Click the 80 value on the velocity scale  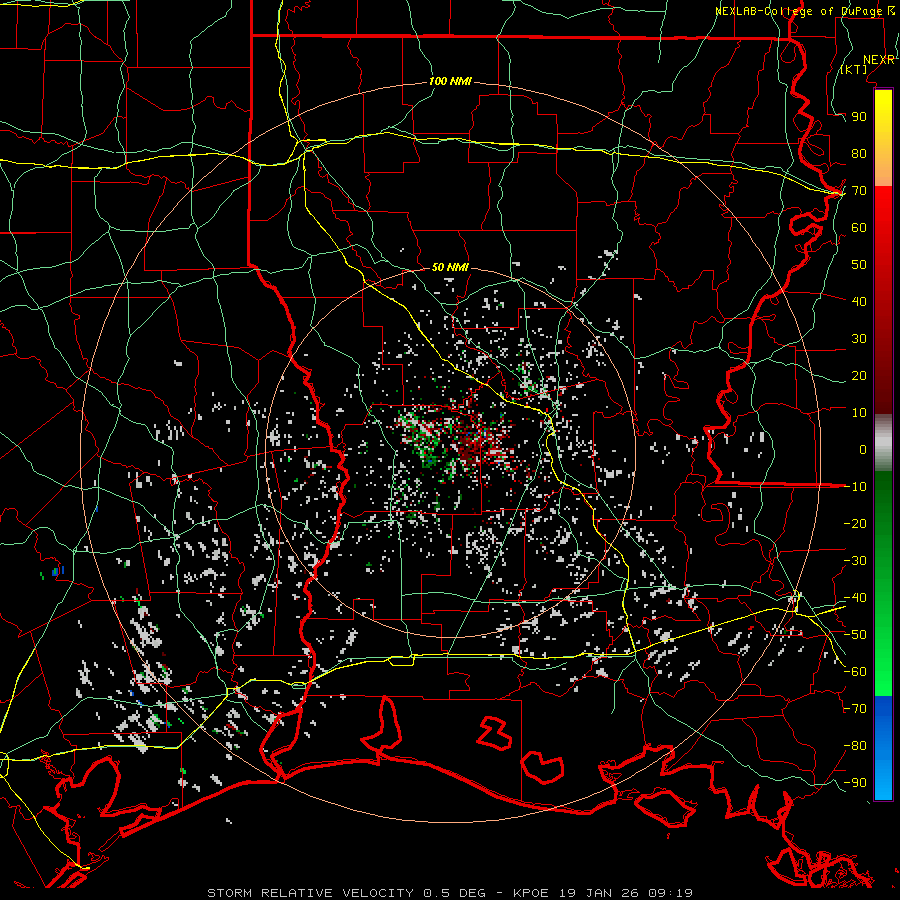point(859,153)
